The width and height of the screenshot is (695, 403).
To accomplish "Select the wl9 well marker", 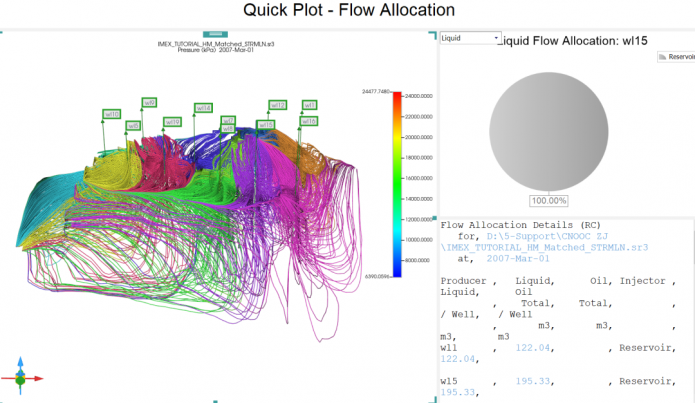I will [x=149, y=103].
